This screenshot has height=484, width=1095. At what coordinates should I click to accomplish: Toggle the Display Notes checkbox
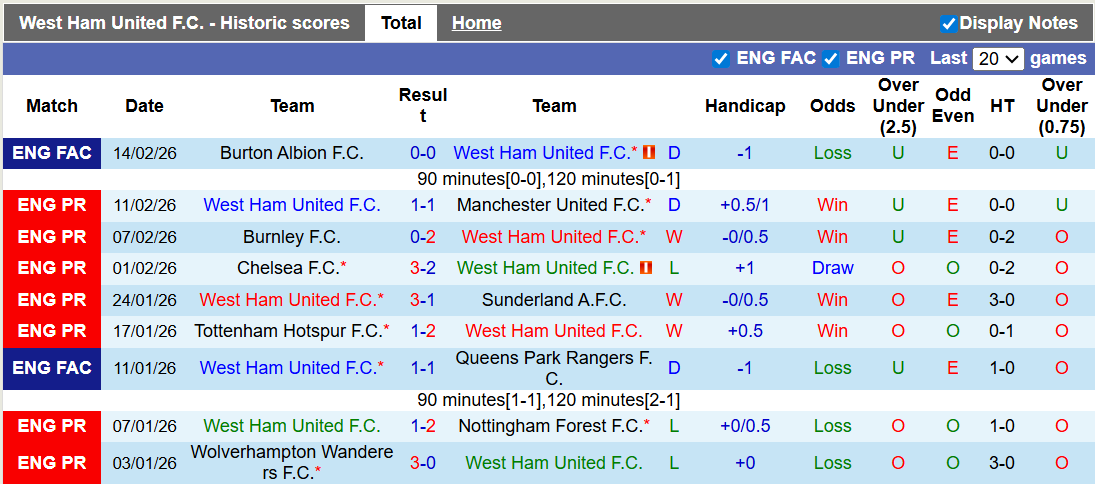(x=948, y=23)
